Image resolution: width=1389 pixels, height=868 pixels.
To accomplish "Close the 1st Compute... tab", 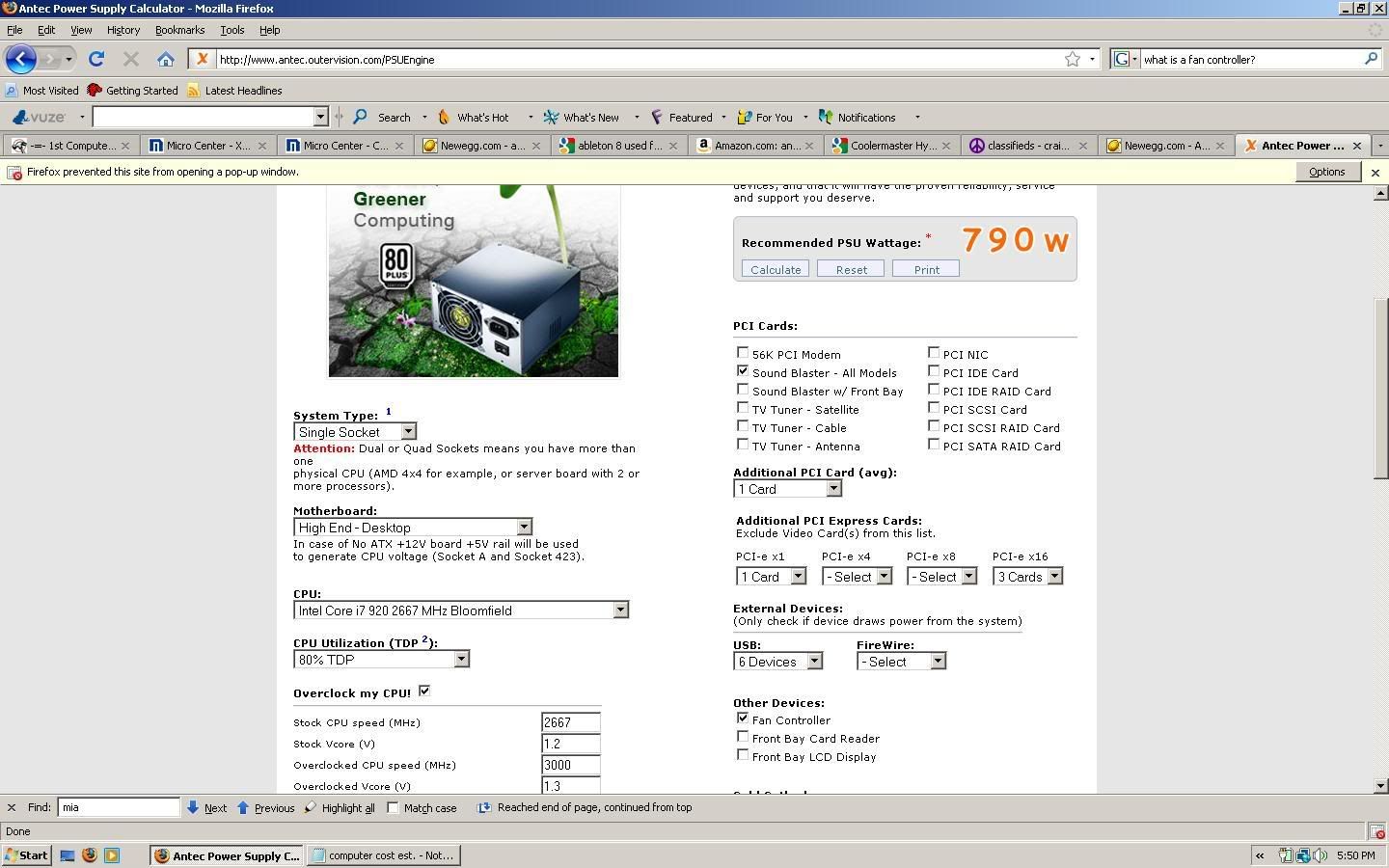I will [125, 146].
